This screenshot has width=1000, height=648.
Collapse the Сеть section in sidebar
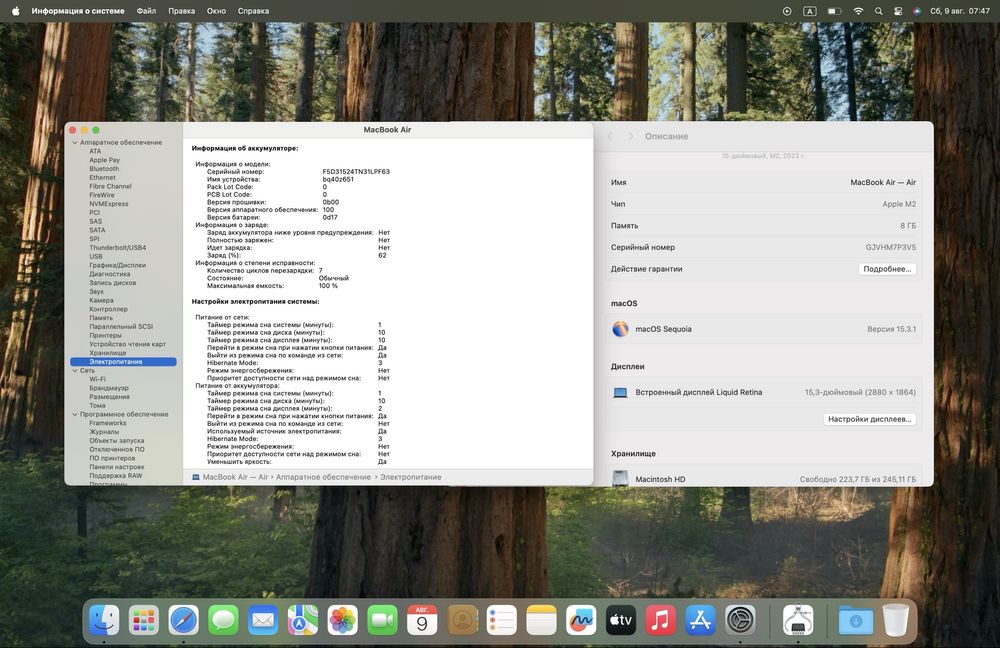coord(75,371)
